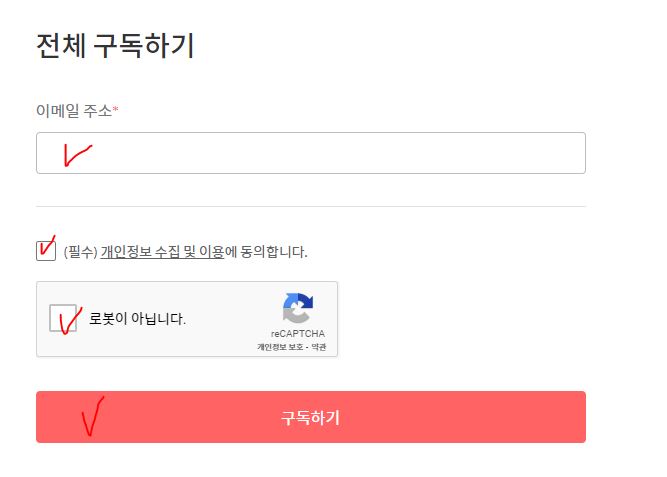Screen dimensions: 667x477
Task: Select the 로봇이 아닙니다. label text
Action: [137, 318]
